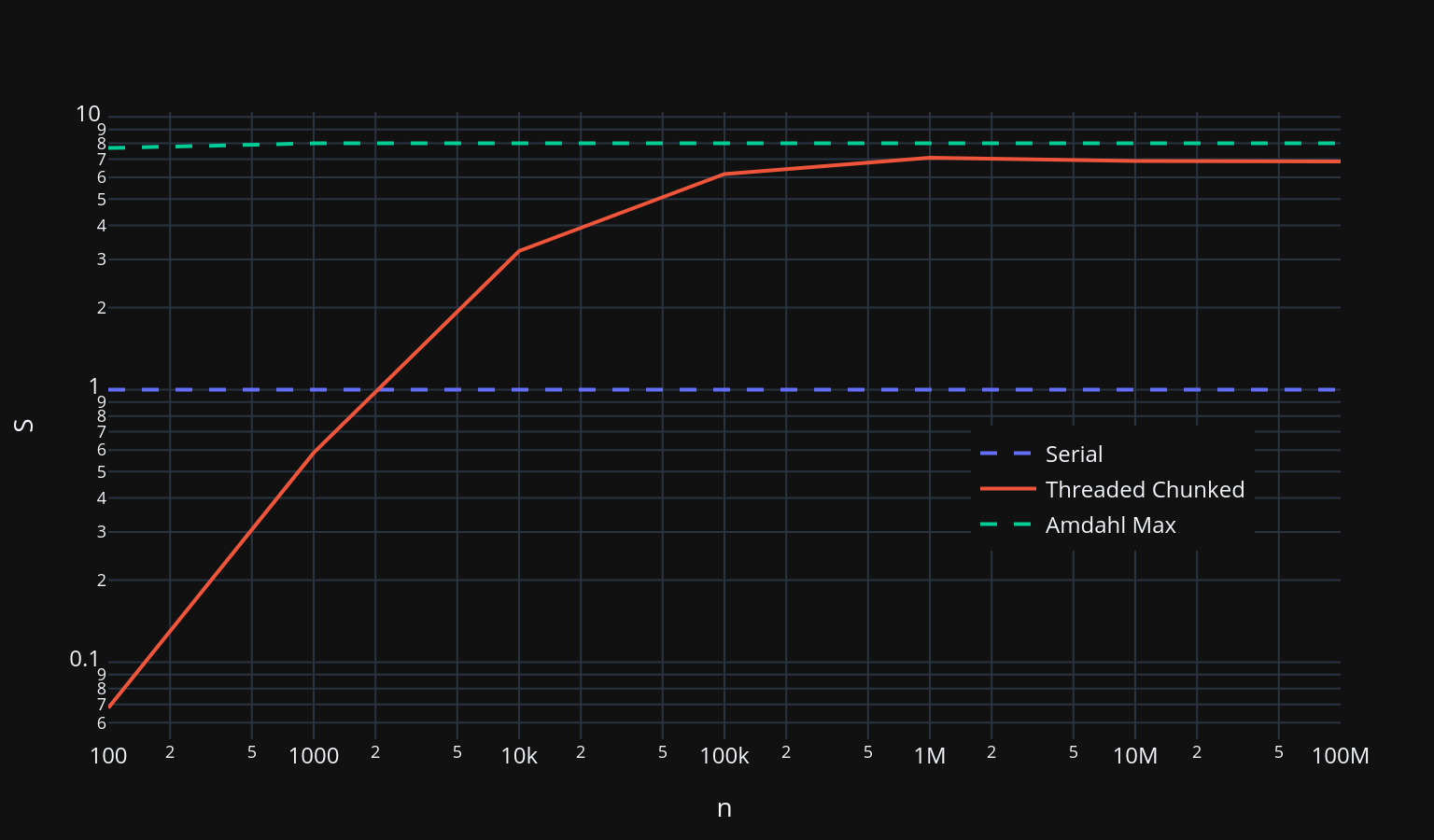Image resolution: width=1434 pixels, height=840 pixels.
Task: Click the "0.1" y-axis tick label
Action: [84, 659]
